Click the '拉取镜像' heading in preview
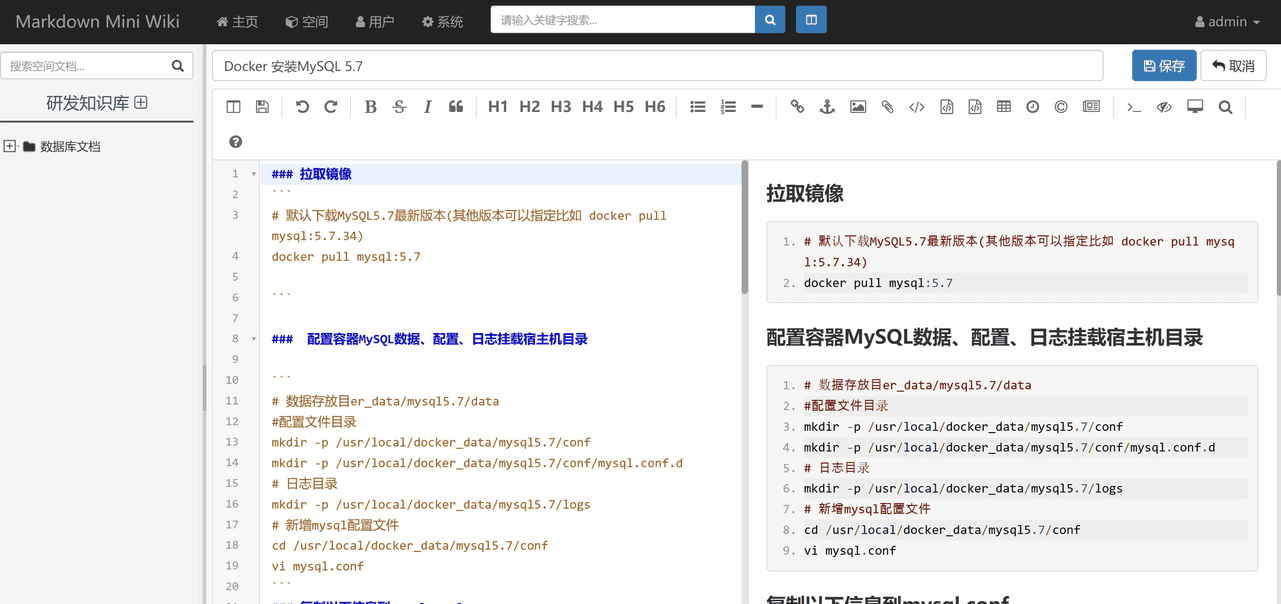The width and height of the screenshot is (1281, 604). (x=805, y=193)
